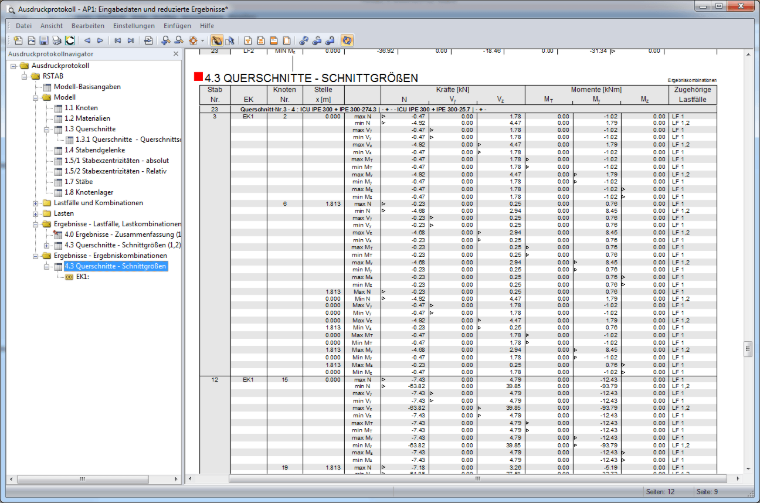Click page icon with orange down arrow
The height and width of the screenshot is (503, 760).
[x=248, y=41]
